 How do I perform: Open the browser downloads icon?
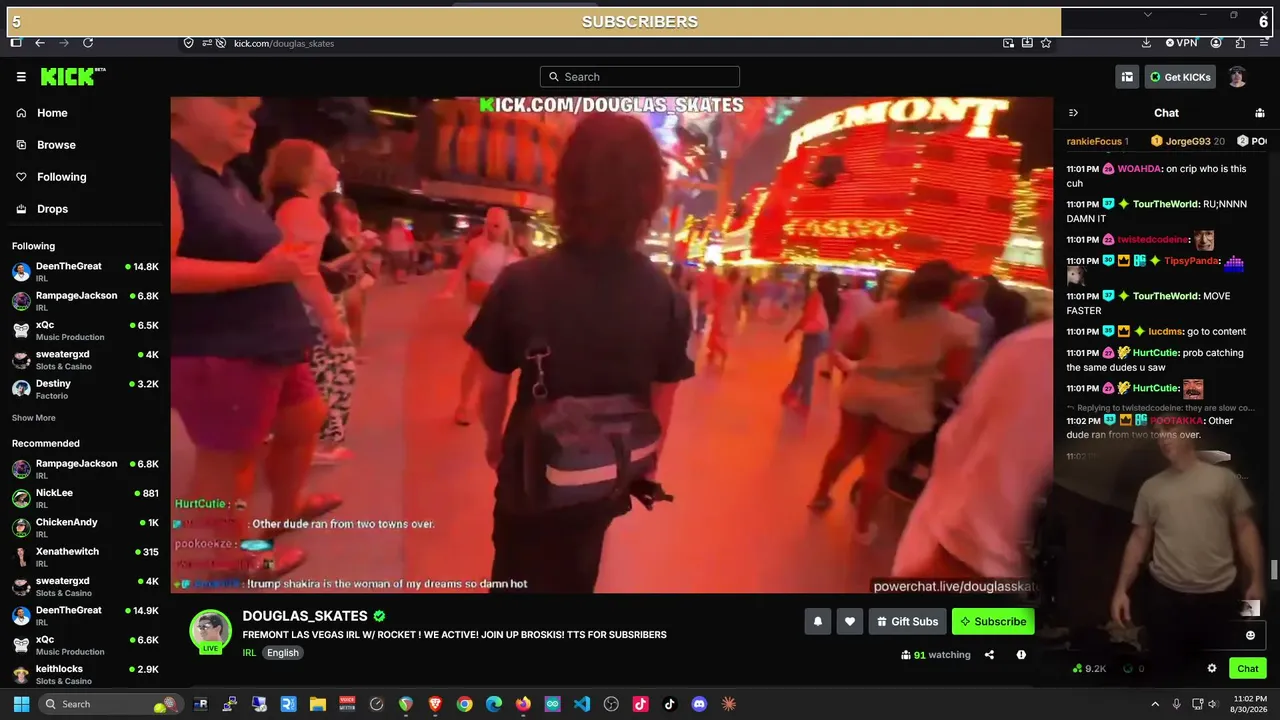click(x=1146, y=43)
